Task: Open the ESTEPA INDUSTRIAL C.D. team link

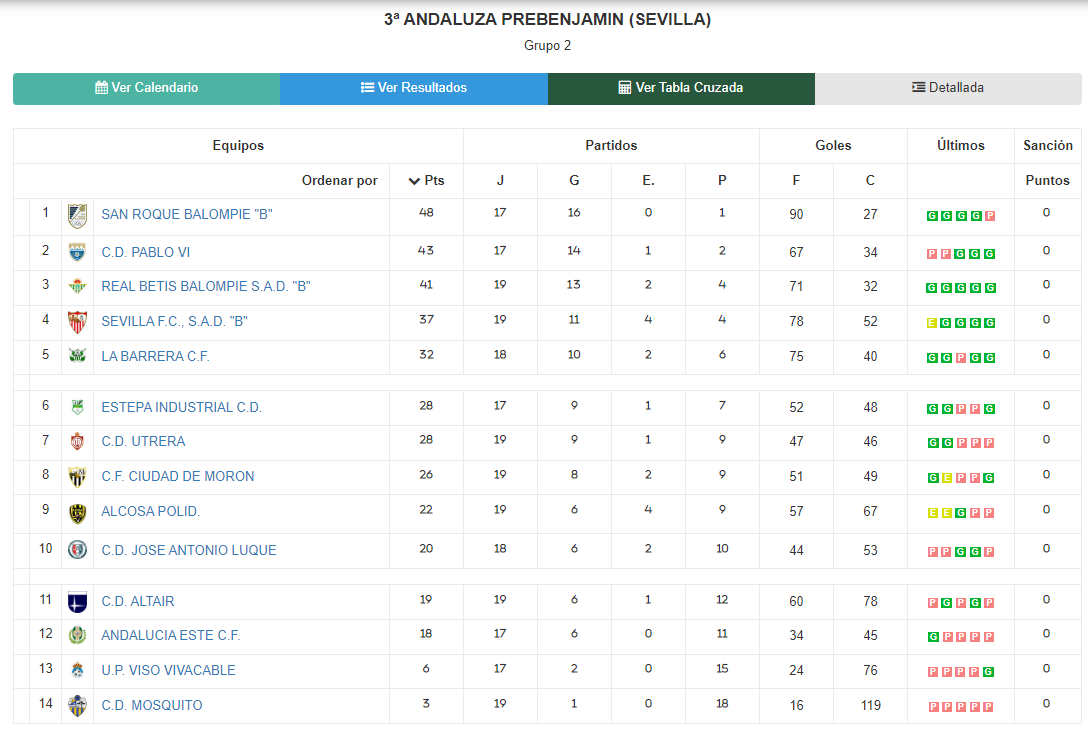Action: coord(181,407)
